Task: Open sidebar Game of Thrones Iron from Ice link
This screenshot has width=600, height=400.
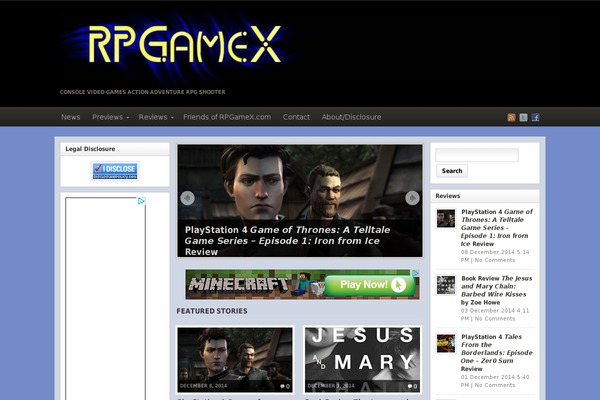Action: pyautogui.click(x=497, y=228)
